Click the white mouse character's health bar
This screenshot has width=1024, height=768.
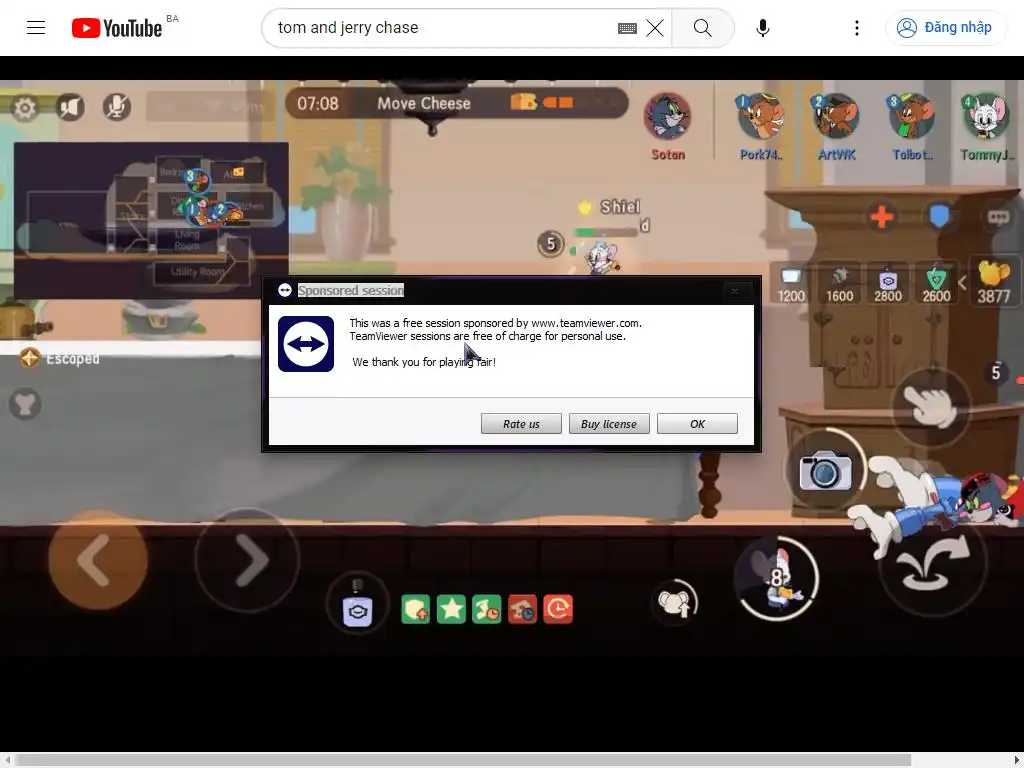604,232
